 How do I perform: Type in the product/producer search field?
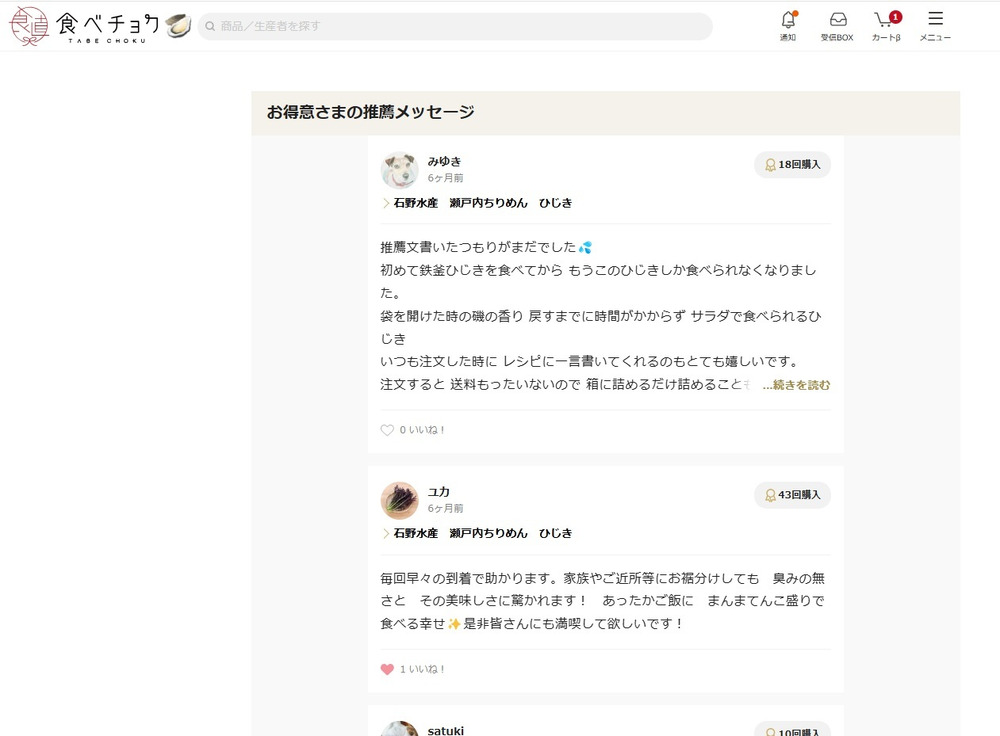pyautogui.click(x=460, y=26)
